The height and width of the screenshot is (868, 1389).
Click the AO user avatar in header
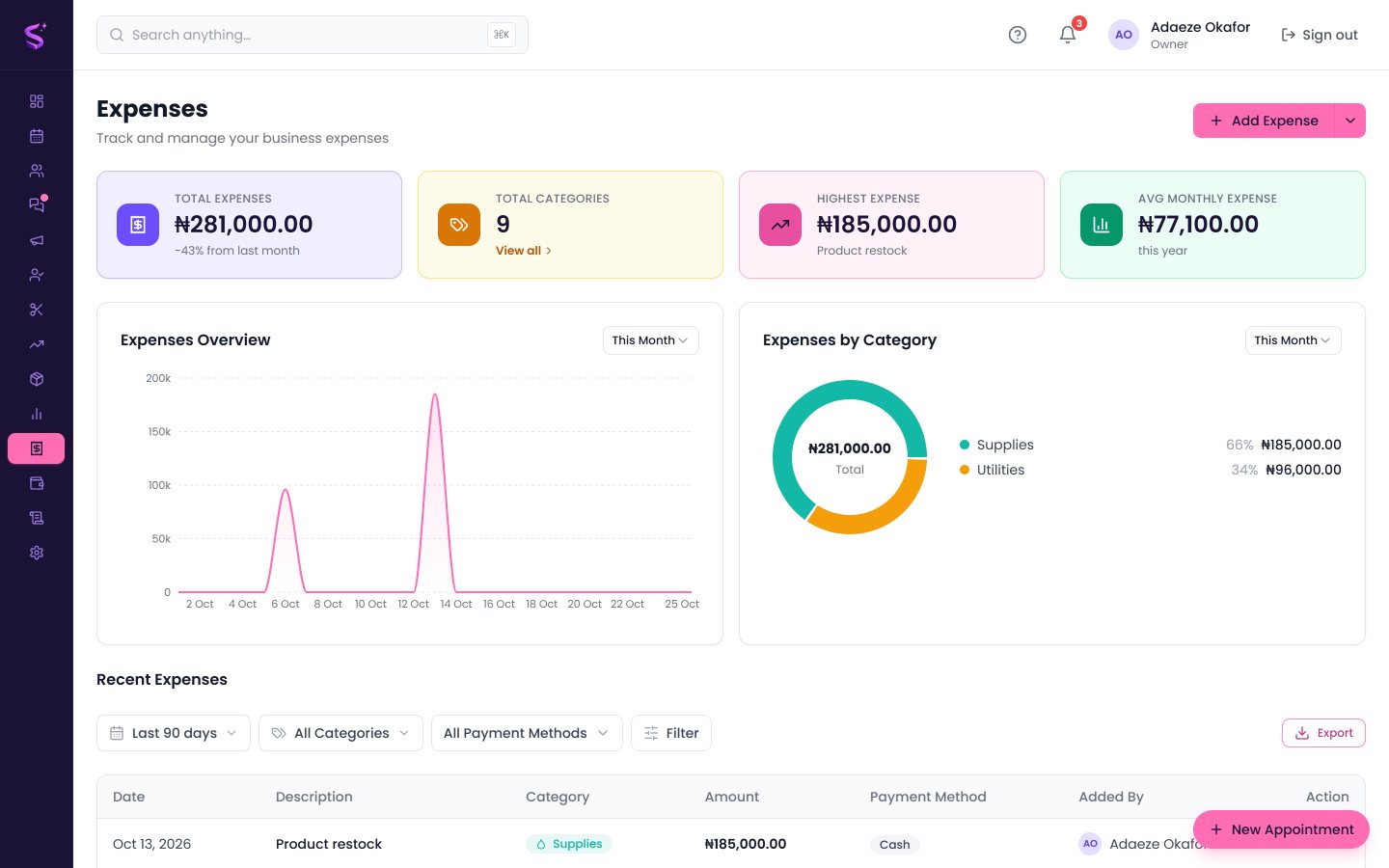point(1124,35)
